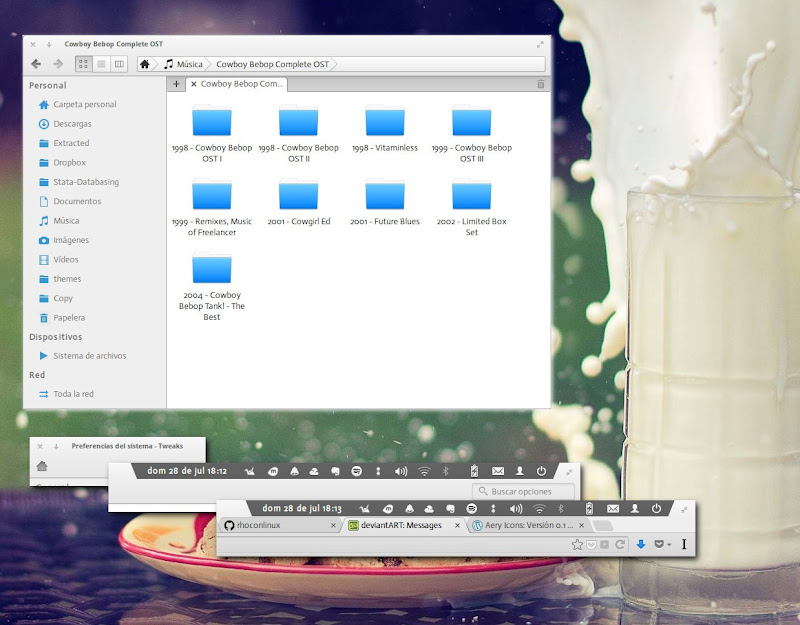Click the trash icon beside the tab bar
800x625 pixels.
coord(541,84)
